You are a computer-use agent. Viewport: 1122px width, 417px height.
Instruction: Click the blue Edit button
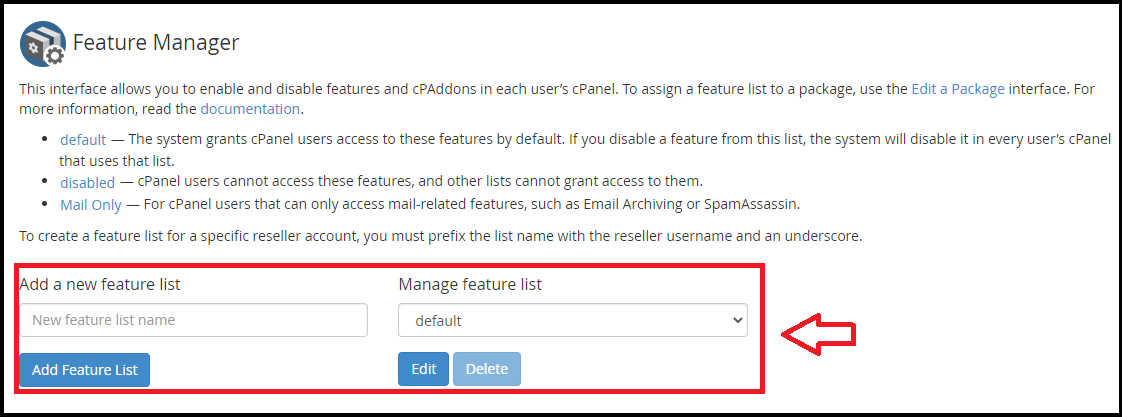point(424,369)
